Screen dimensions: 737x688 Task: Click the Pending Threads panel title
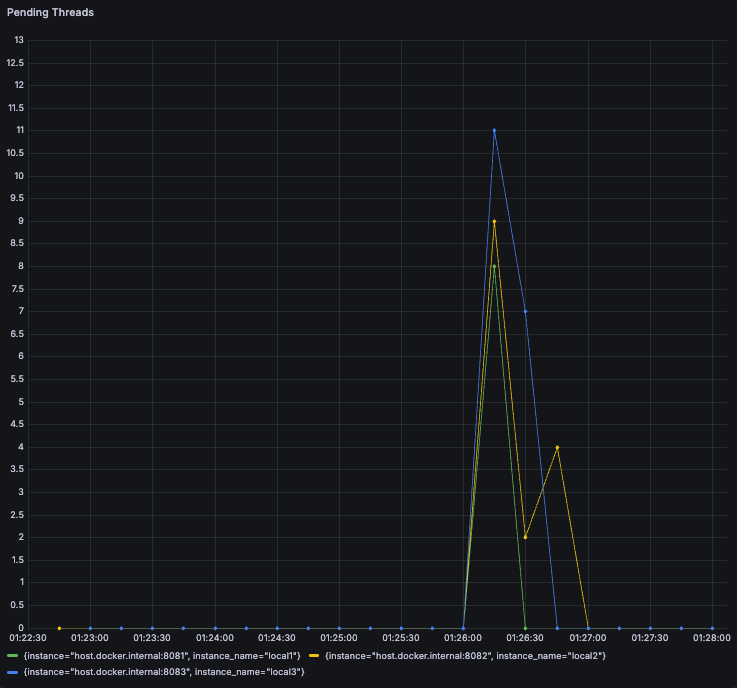click(50, 13)
